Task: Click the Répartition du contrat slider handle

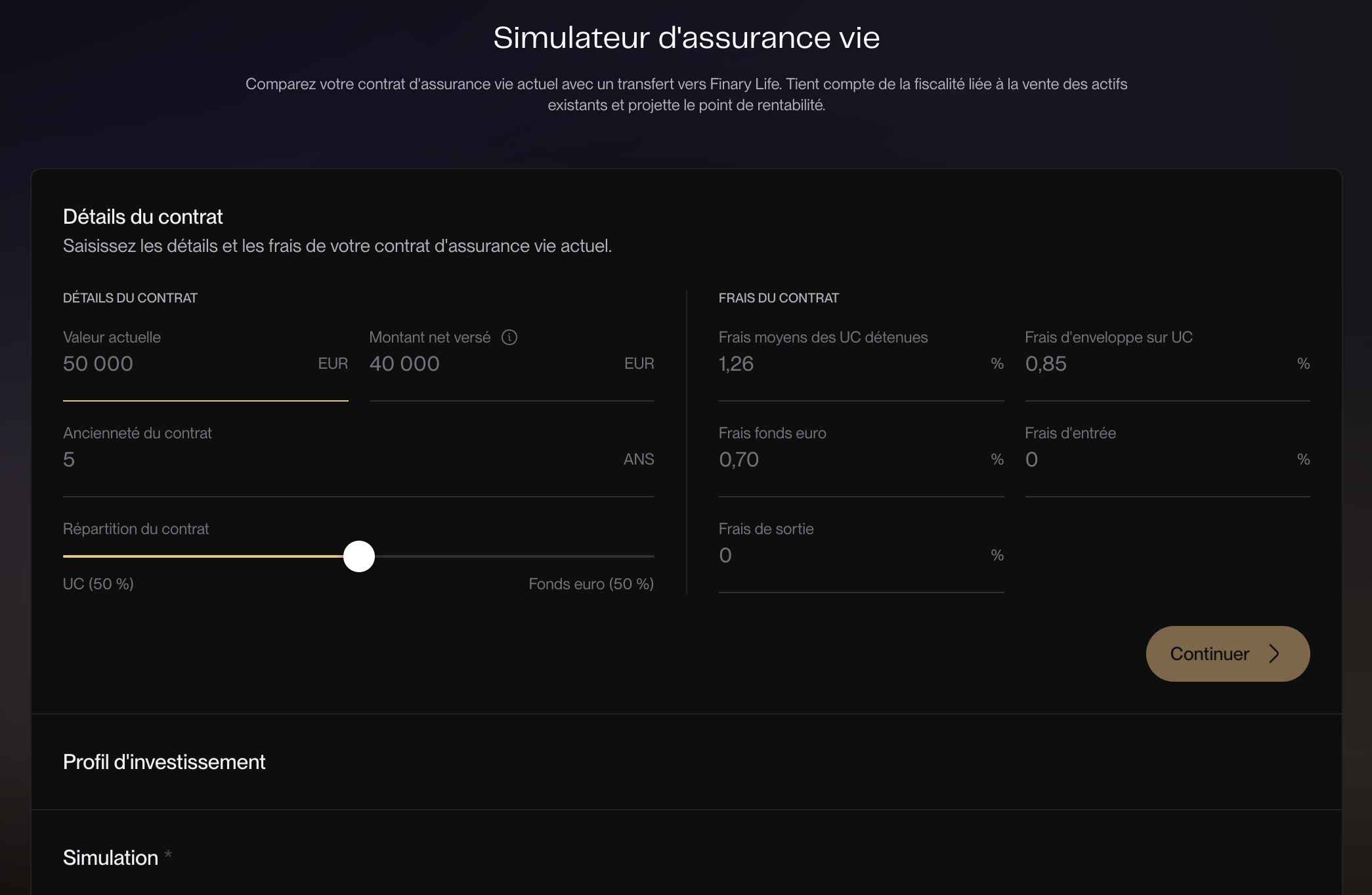Action: tap(359, 556)
